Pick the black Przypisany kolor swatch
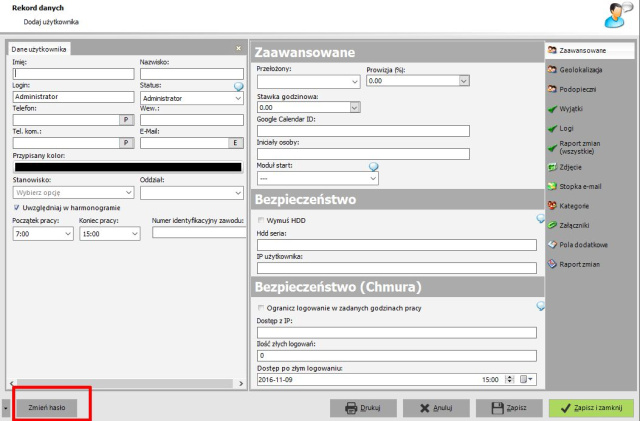This screenshot has width=640, height=421. [x=128, y=167]
